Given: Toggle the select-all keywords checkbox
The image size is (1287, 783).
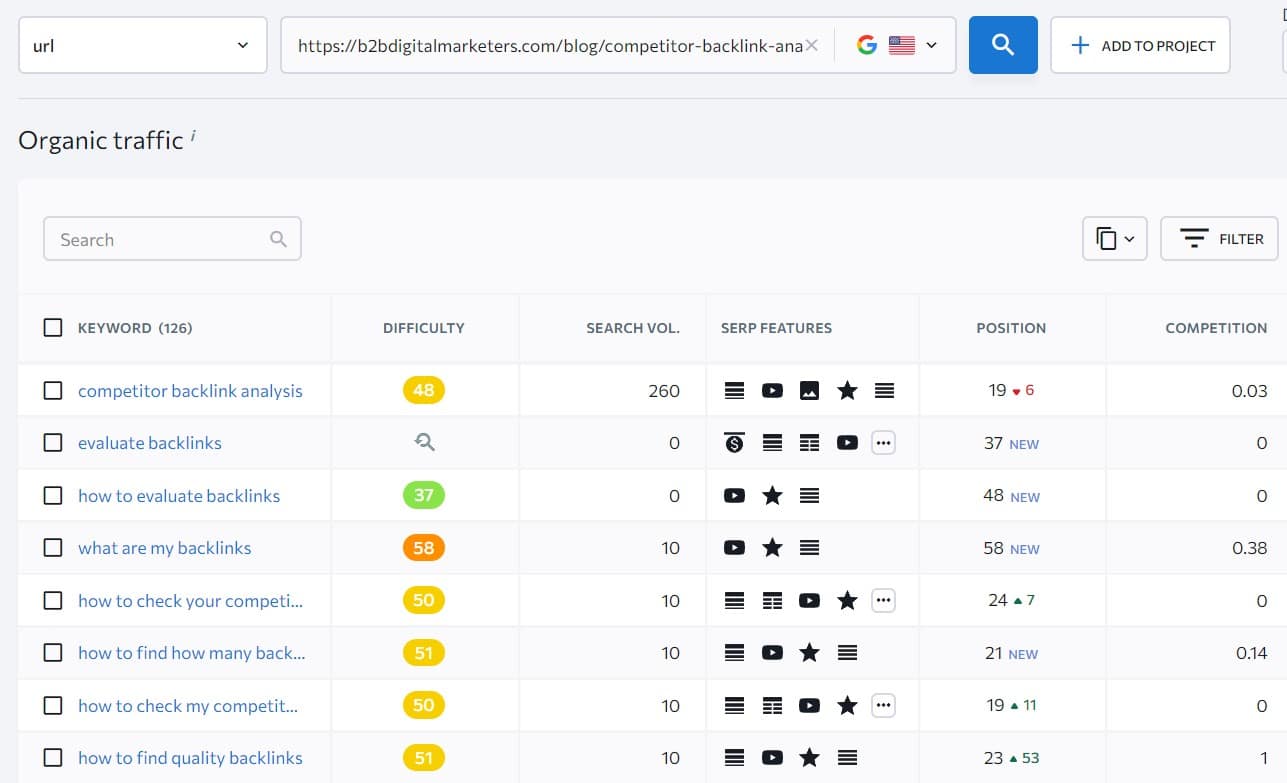Looking at the screenshot, I should pyautogui.click(x=53, y=327).
